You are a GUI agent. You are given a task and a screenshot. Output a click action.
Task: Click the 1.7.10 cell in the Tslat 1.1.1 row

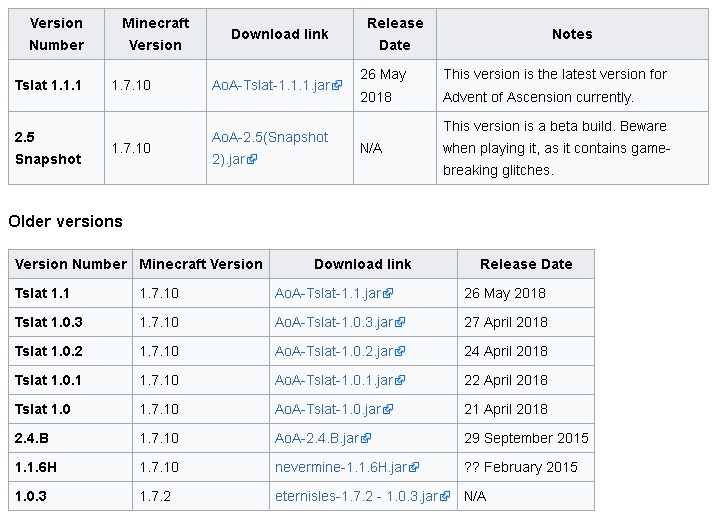click(155, 85)
